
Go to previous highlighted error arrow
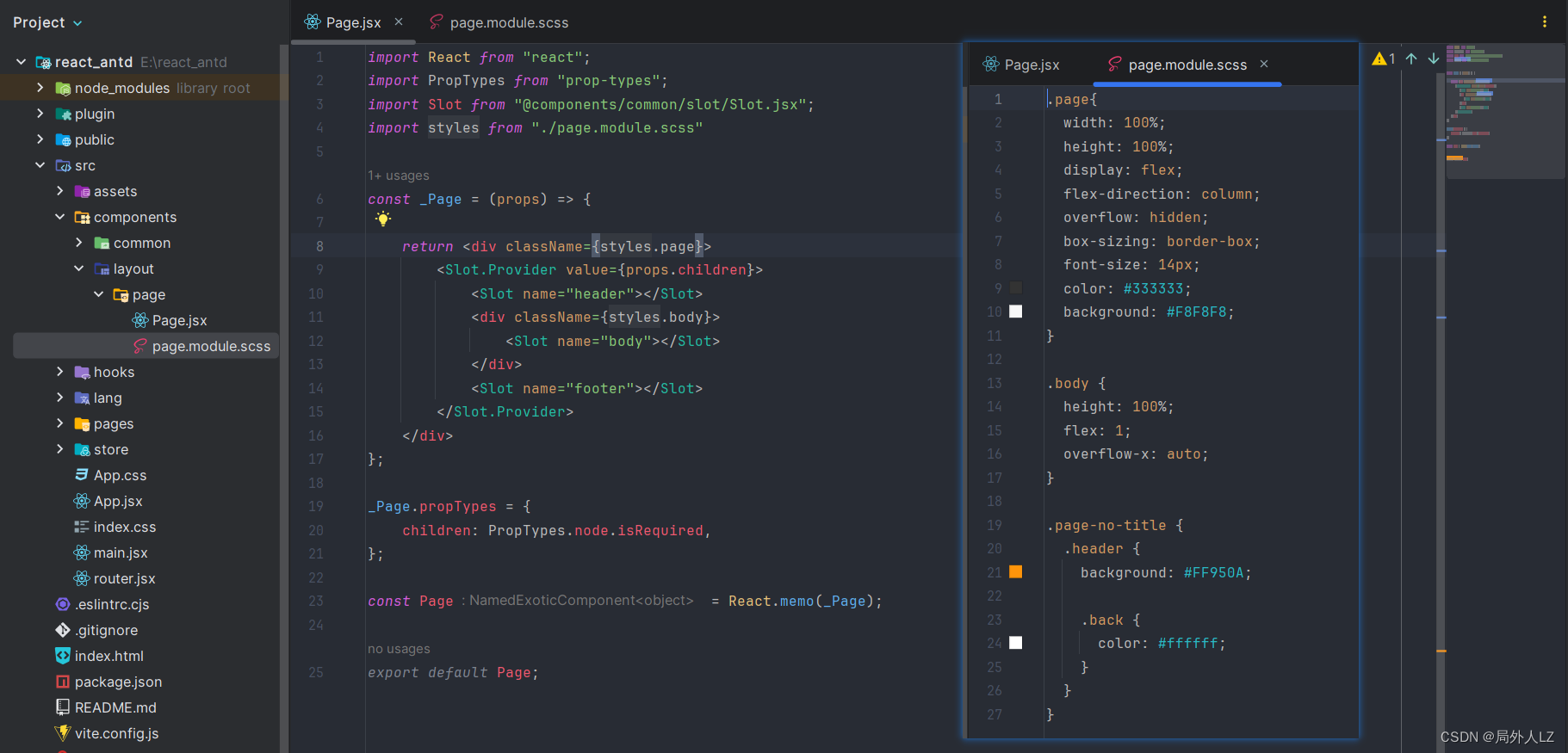click(x=1411, y=59)
